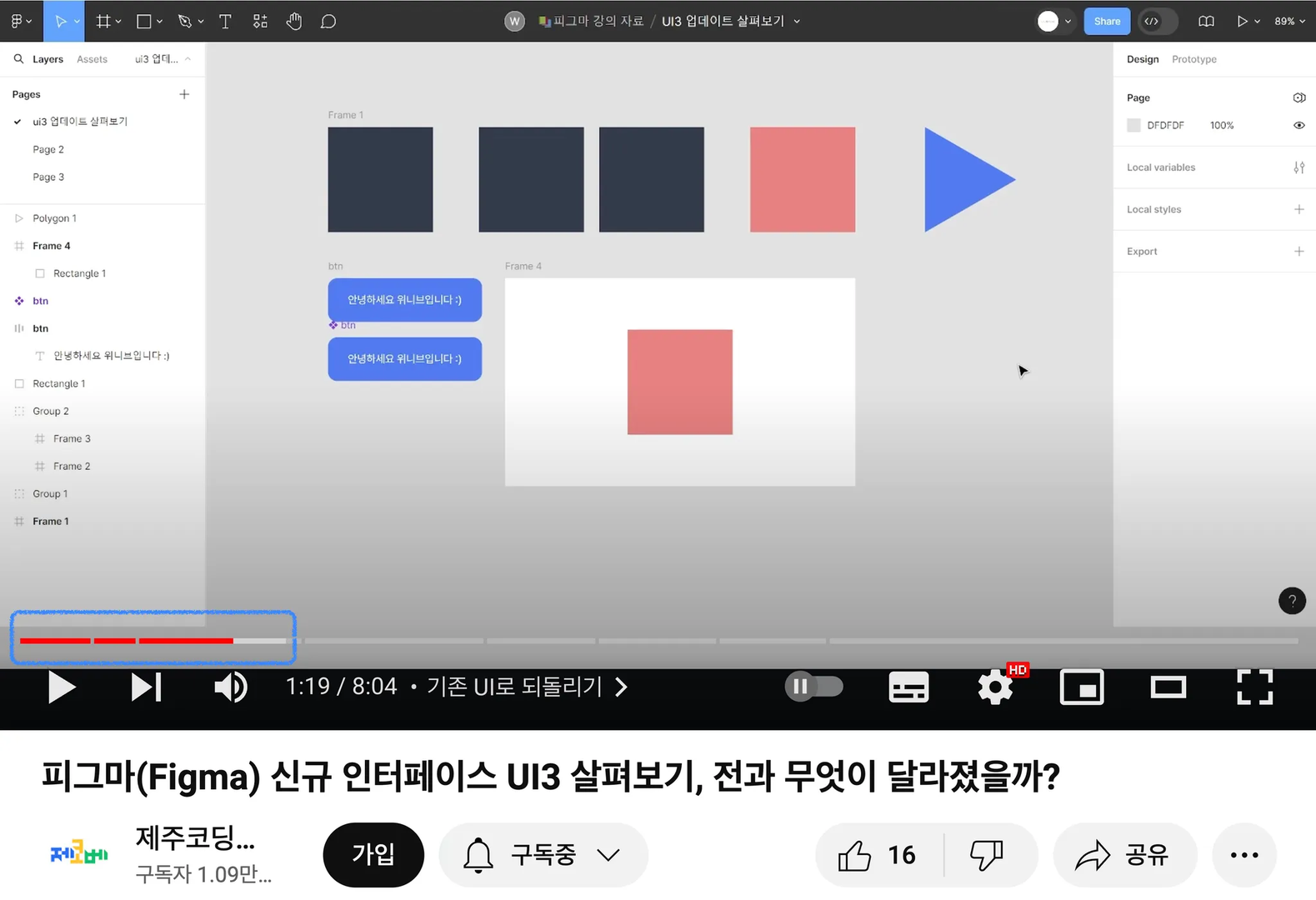Open the Local variables settings icon
Viewport: 1316px width, 900px height.
[1298, 167]
